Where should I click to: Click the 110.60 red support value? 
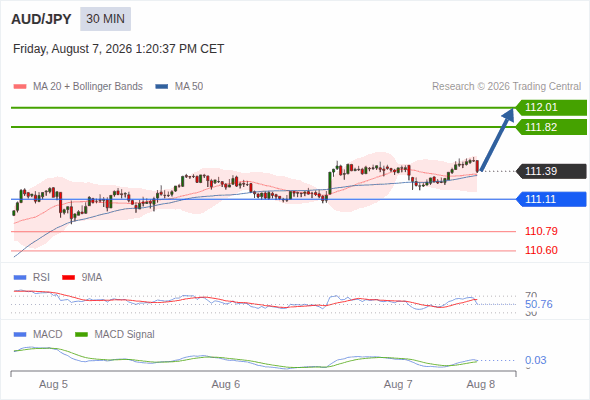pyautogui.click(x=541, y=250)
